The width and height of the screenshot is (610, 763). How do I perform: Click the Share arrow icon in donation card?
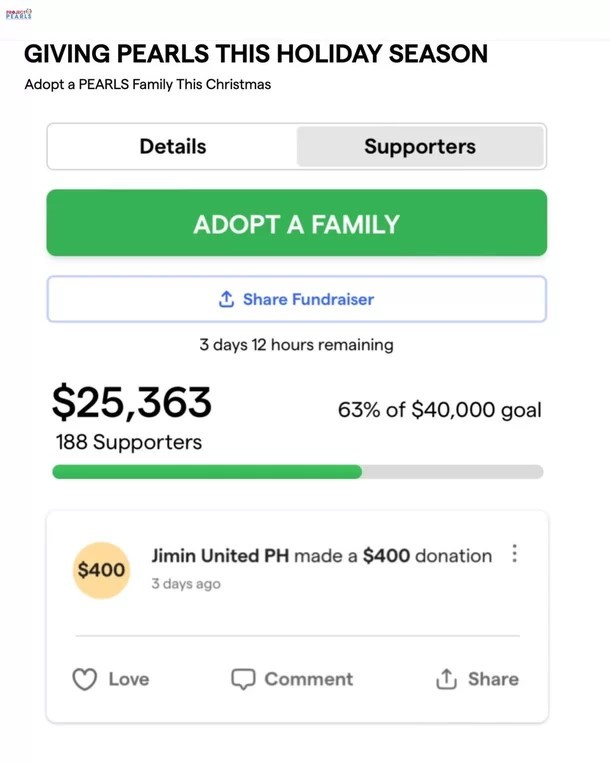coord(446,680)
